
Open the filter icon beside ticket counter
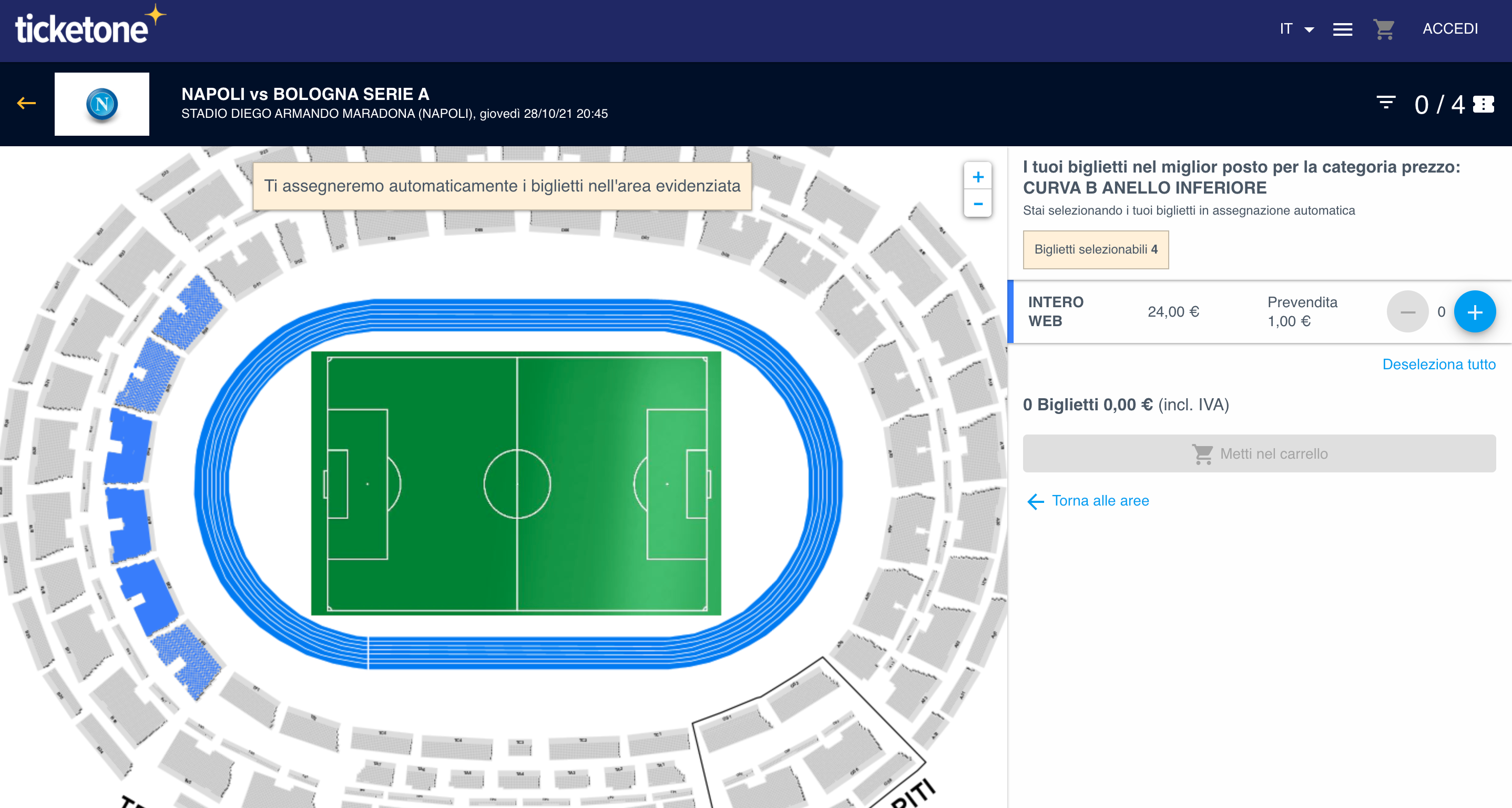click(1386, 103)
